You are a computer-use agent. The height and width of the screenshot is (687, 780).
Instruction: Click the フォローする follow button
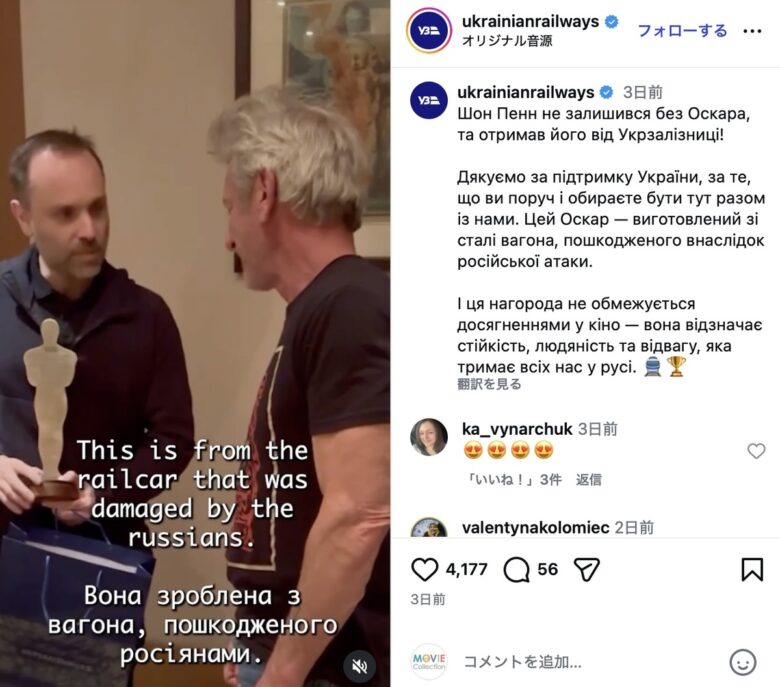(682, 31)
